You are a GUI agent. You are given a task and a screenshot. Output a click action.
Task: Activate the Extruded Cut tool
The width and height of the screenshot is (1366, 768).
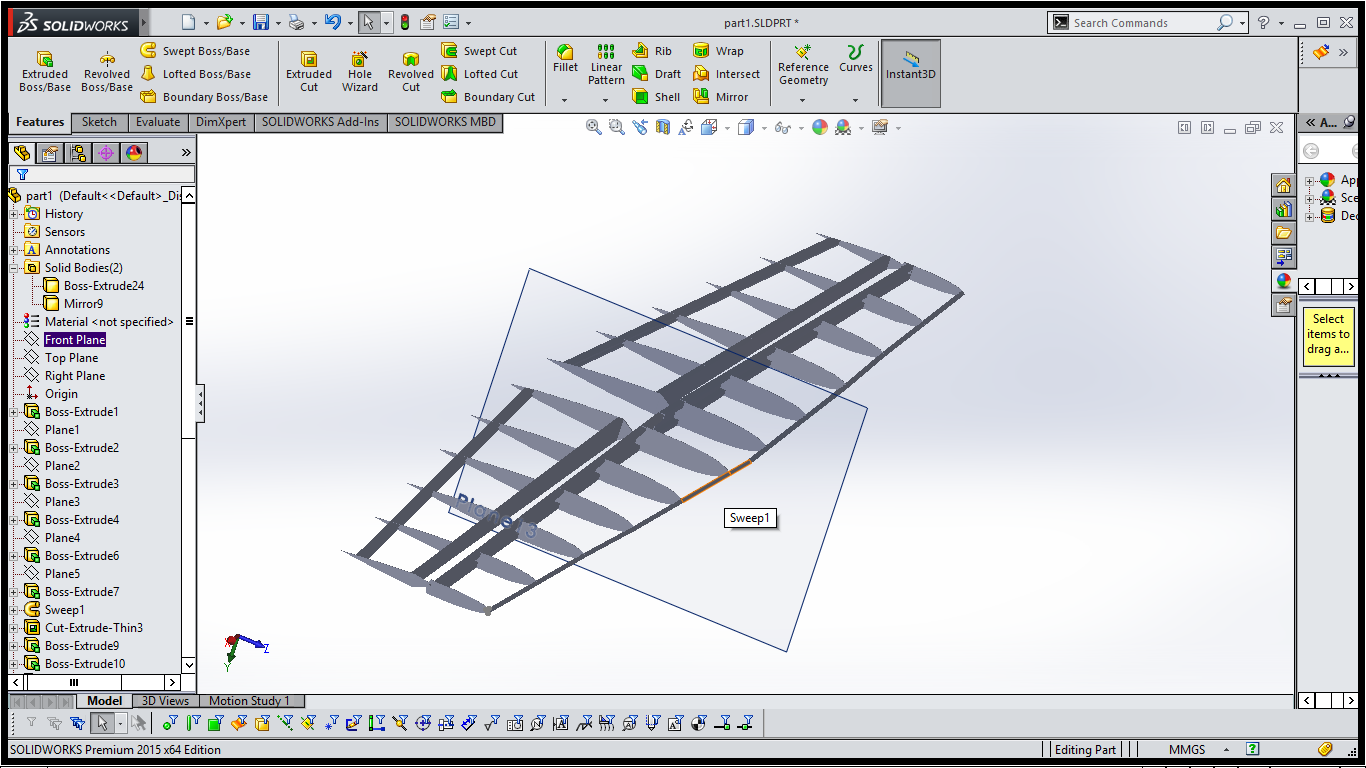[x=309, y=72]
